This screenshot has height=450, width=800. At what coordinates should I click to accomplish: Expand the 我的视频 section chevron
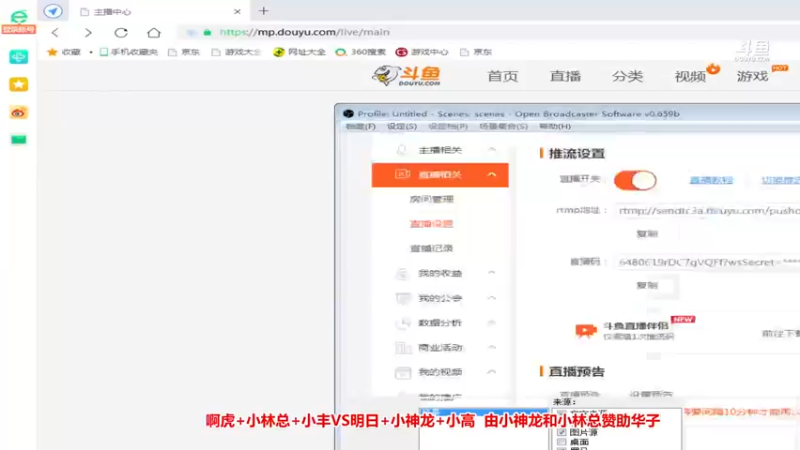click(x=492, y=372)
